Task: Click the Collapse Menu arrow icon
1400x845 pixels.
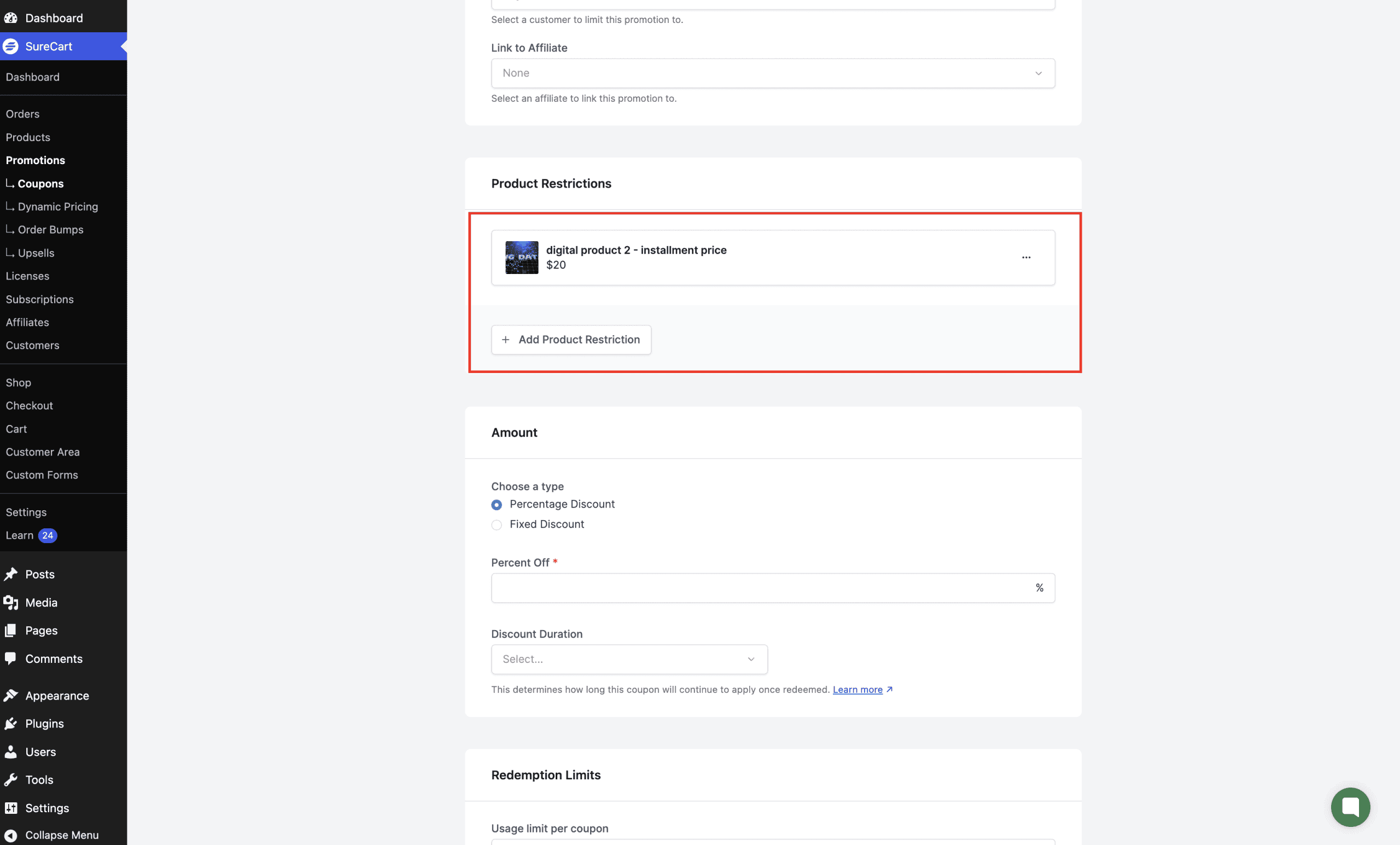Action: tap(10, 835)
